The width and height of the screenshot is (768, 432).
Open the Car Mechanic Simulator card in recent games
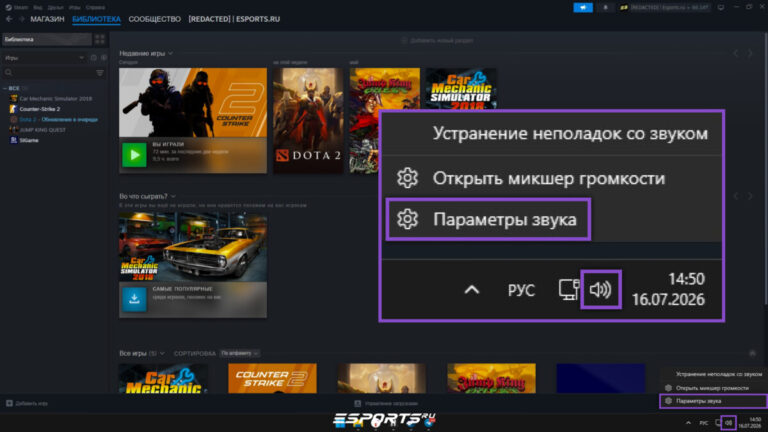tap(461, 89)
